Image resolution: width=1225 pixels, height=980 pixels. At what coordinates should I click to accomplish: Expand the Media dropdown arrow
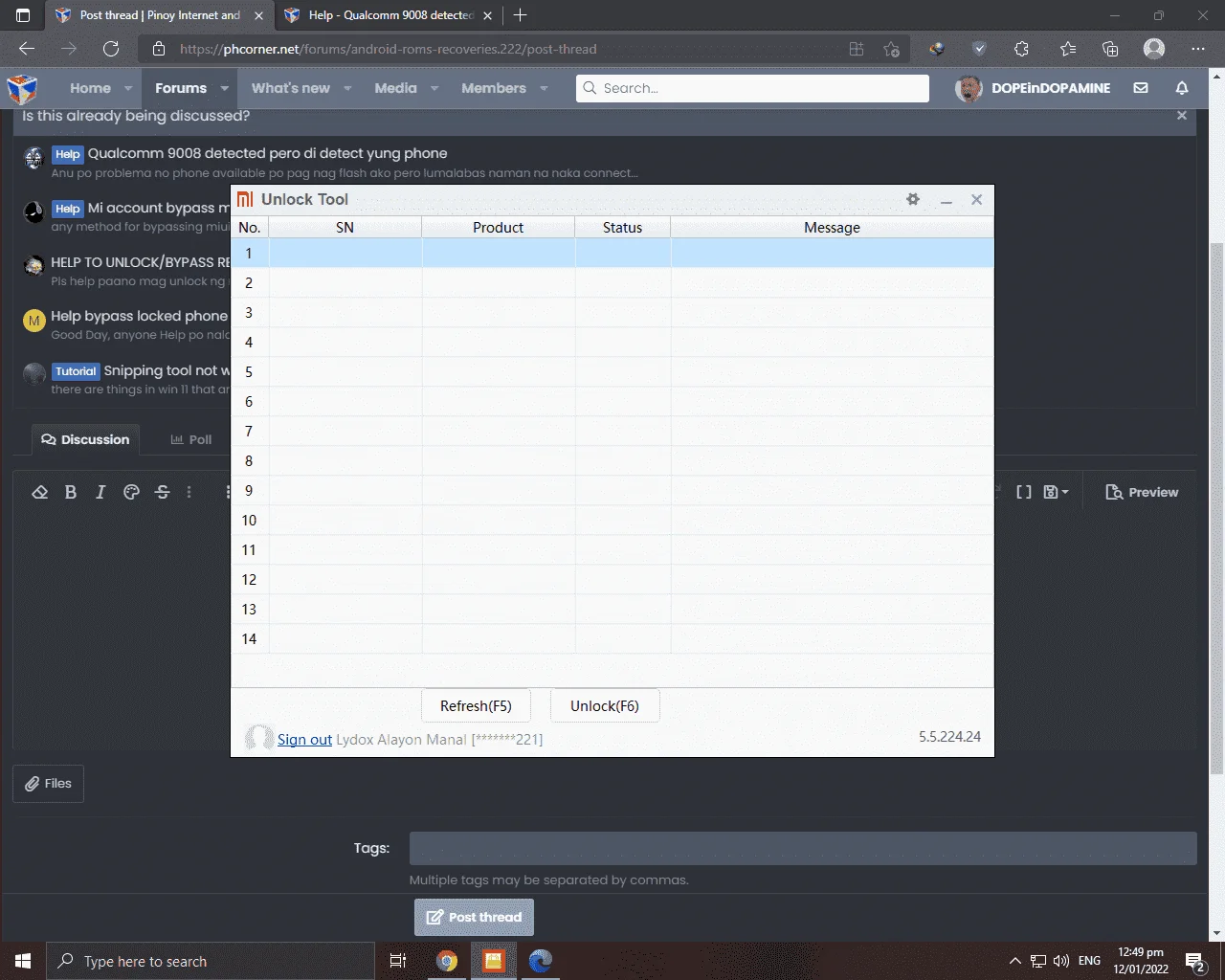[434, 88]
